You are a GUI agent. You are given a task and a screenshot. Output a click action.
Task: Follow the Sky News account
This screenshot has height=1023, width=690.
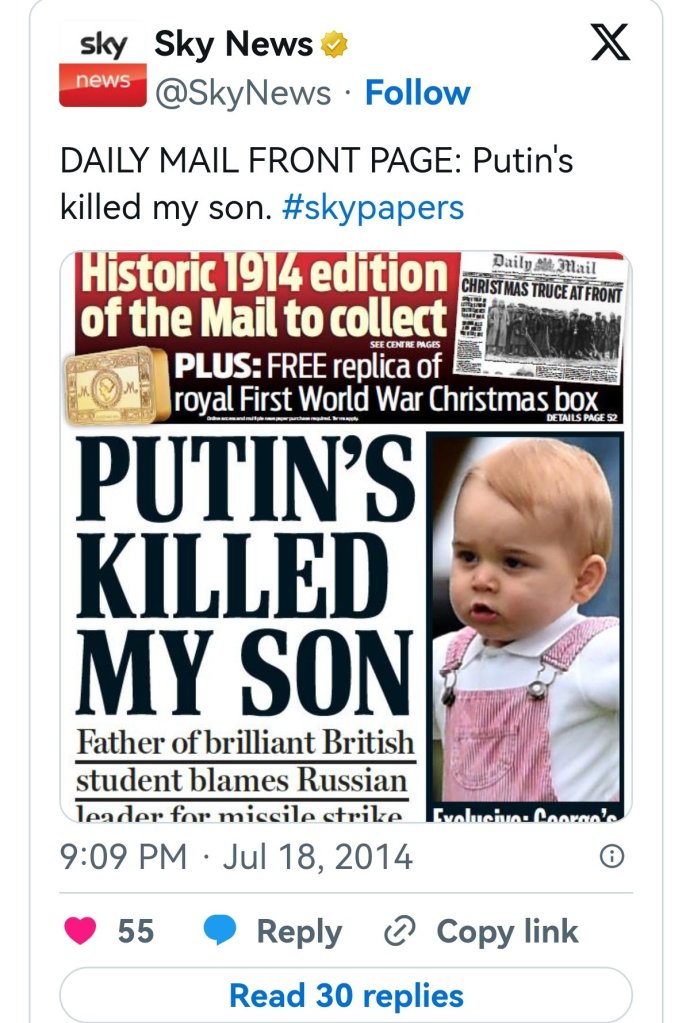(417, 93)
